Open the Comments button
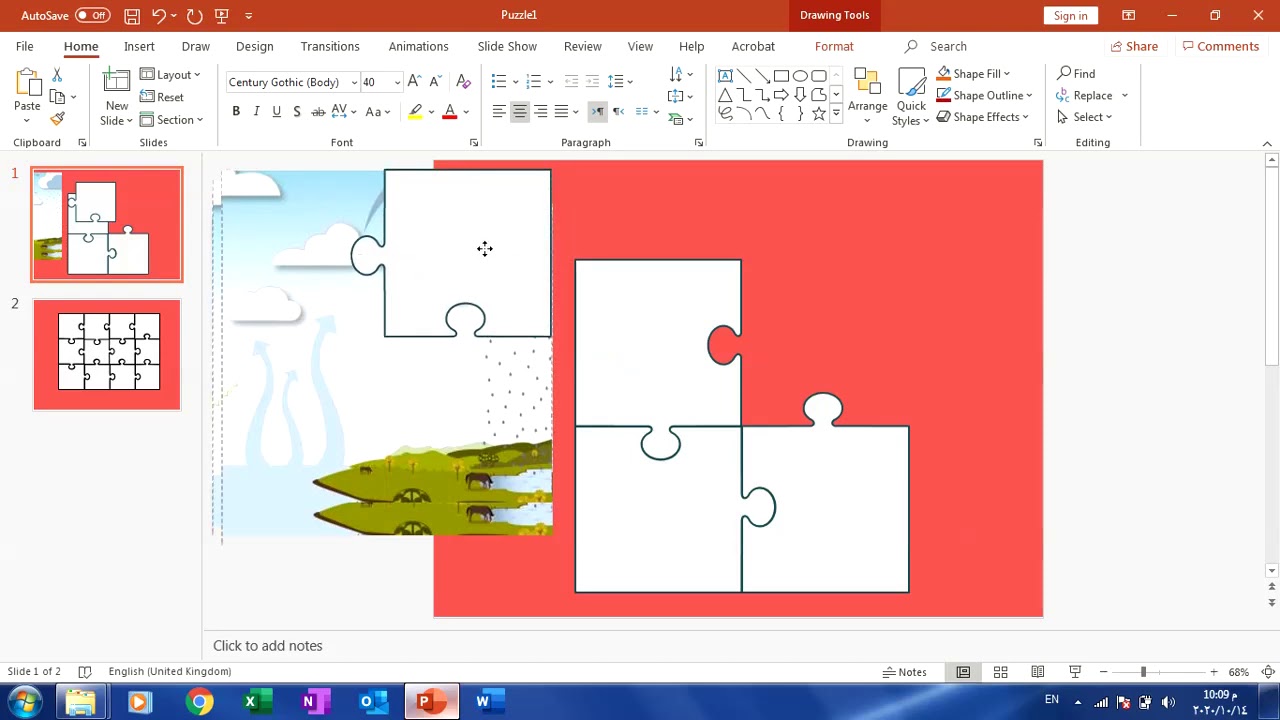 tap(1220, 46)
